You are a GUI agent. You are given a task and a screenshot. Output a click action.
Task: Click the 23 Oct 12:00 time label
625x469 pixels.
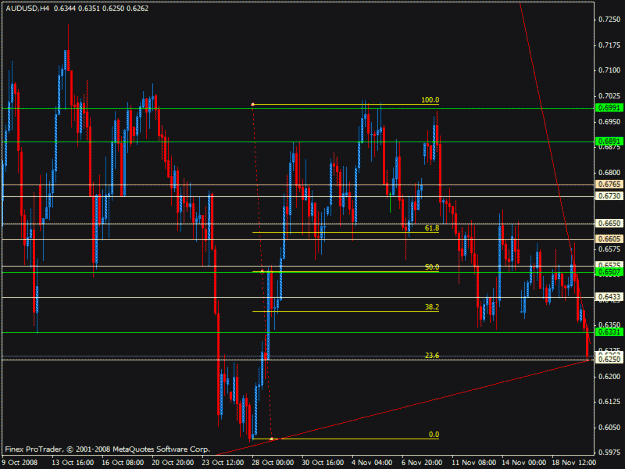pyautogui.click(x=223, y=463)
